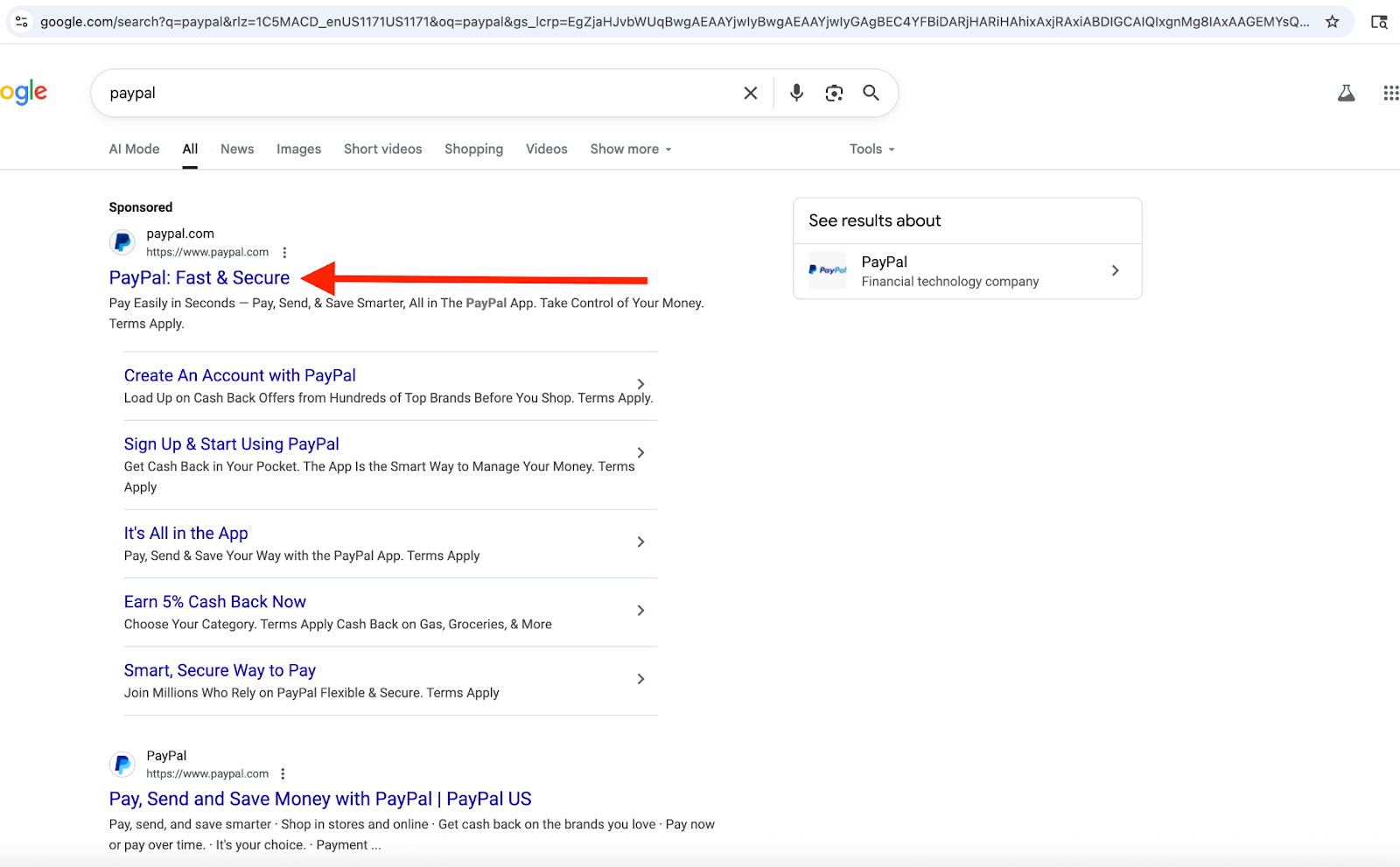Click PayPal favicon in organic result

coord(122,764)
